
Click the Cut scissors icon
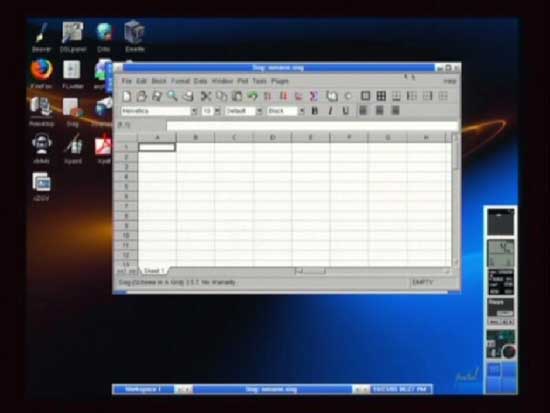[206, 96]
